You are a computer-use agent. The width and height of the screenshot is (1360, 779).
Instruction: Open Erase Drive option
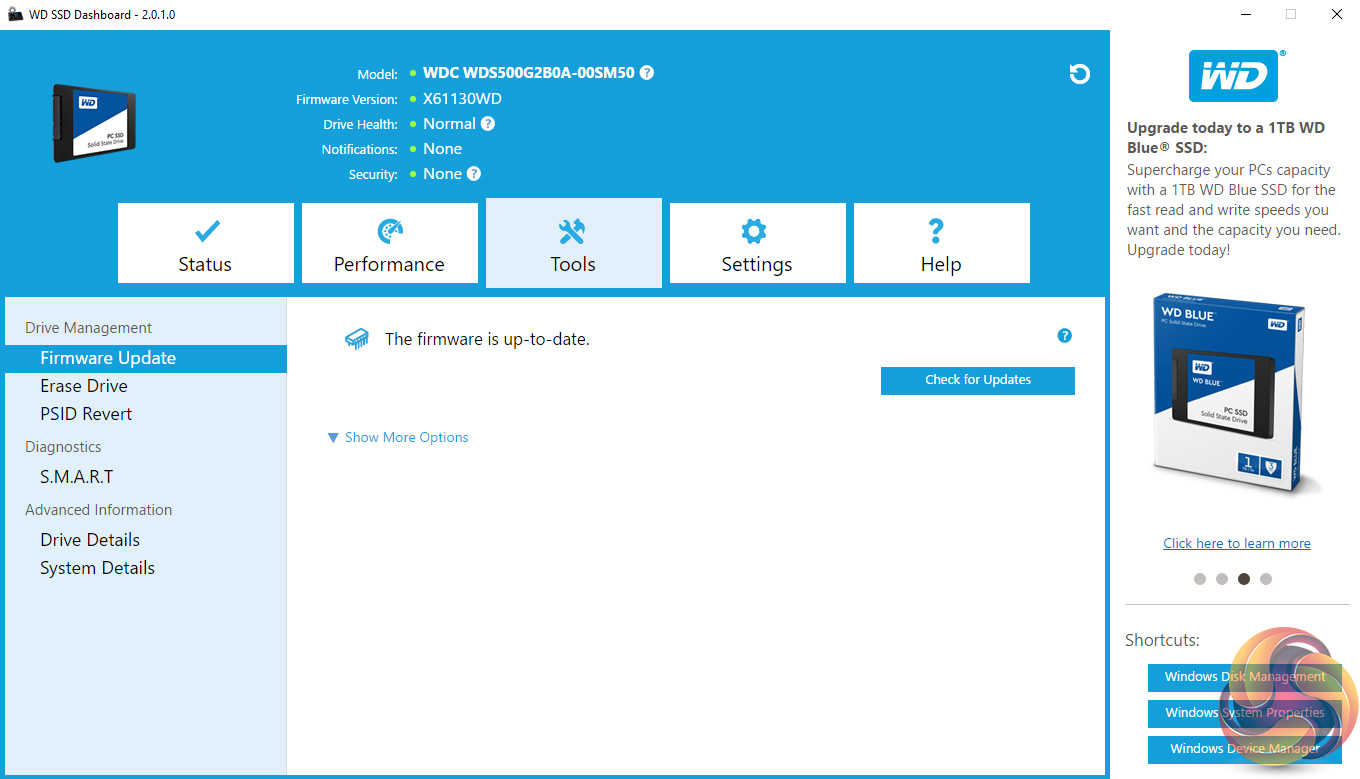[84, 386]
